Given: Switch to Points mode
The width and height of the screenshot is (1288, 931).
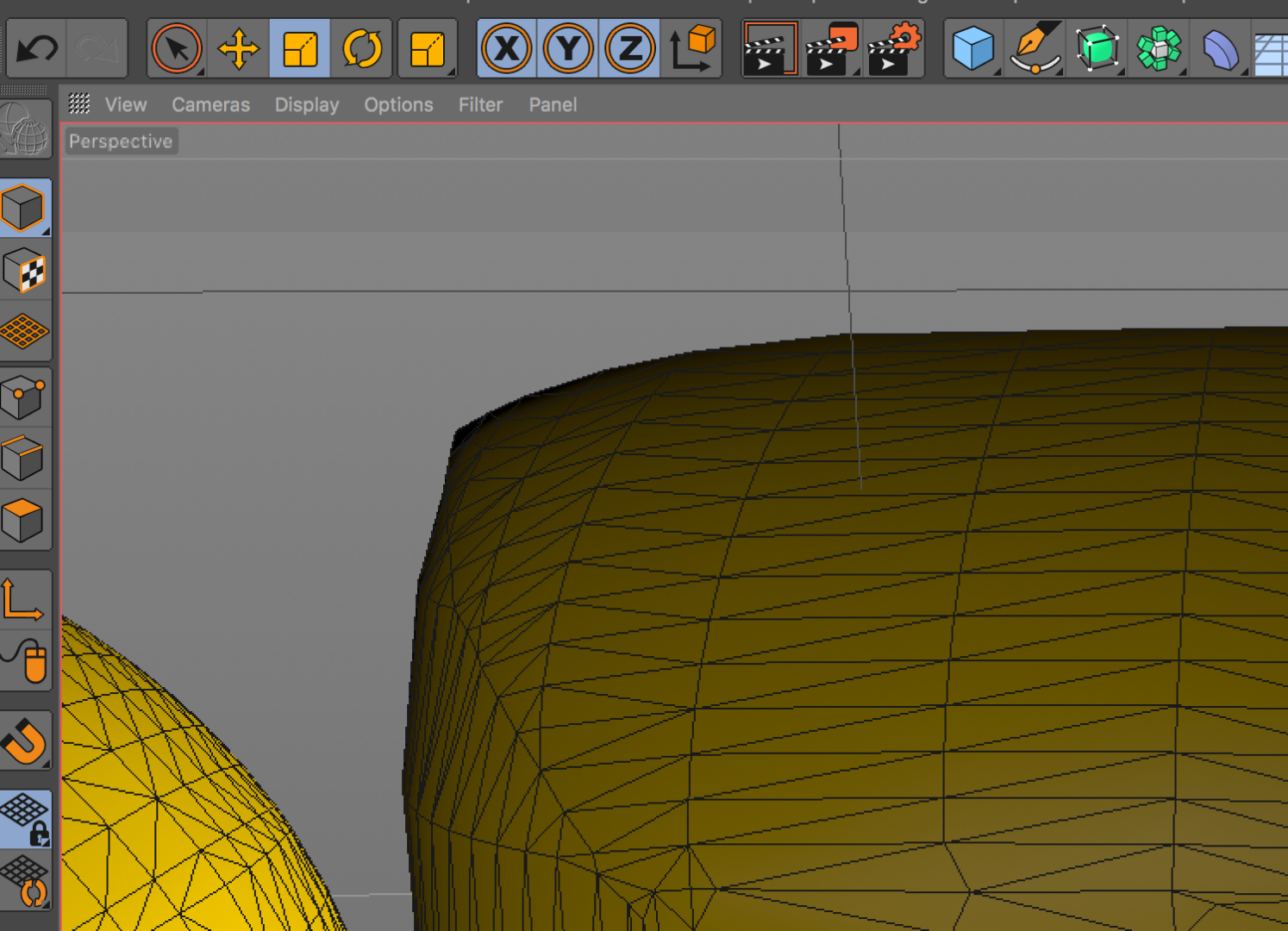Looking at the screenshot, I should [x=25, y=397].
